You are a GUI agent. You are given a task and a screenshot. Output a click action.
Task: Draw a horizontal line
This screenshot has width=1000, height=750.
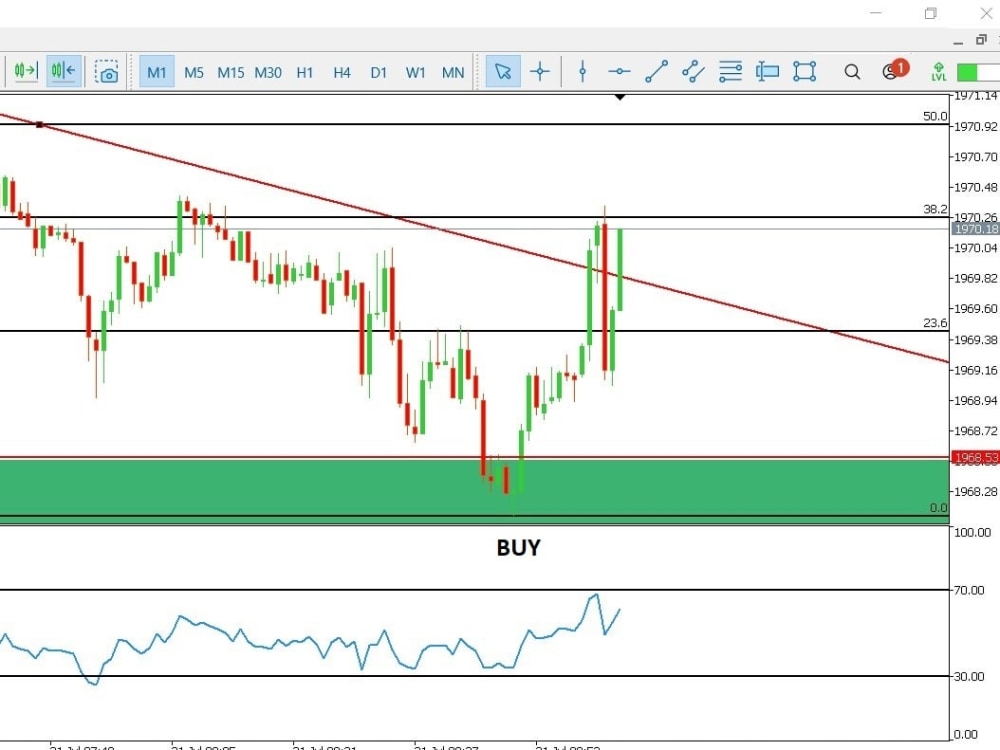619,71
